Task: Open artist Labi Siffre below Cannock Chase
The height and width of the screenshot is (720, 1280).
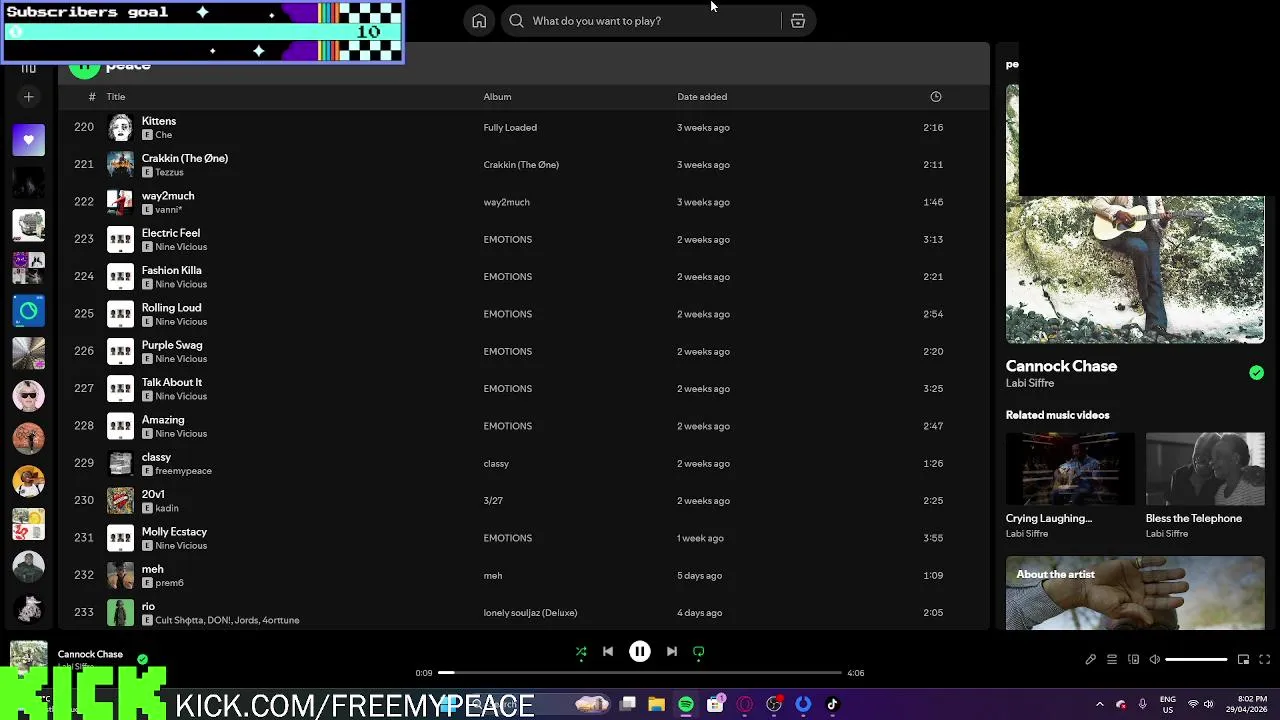Action: pyautogui.click(x=1030, y=383)
